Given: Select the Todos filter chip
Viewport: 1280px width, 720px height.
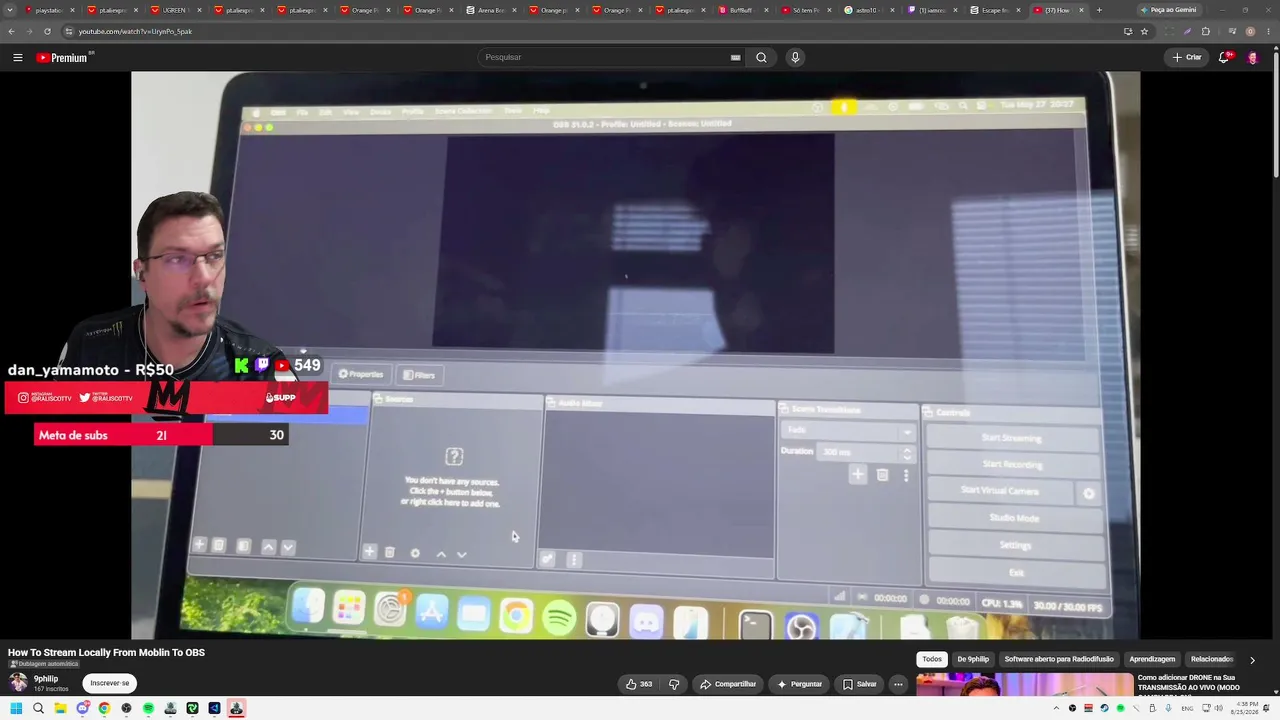Looking at the screenshot, I should point(932,659).
